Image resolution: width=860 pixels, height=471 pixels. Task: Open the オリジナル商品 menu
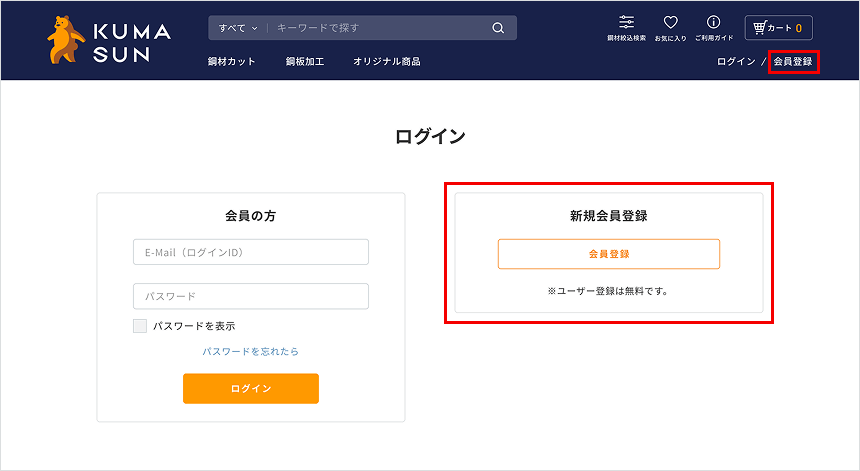pos(386,62)
